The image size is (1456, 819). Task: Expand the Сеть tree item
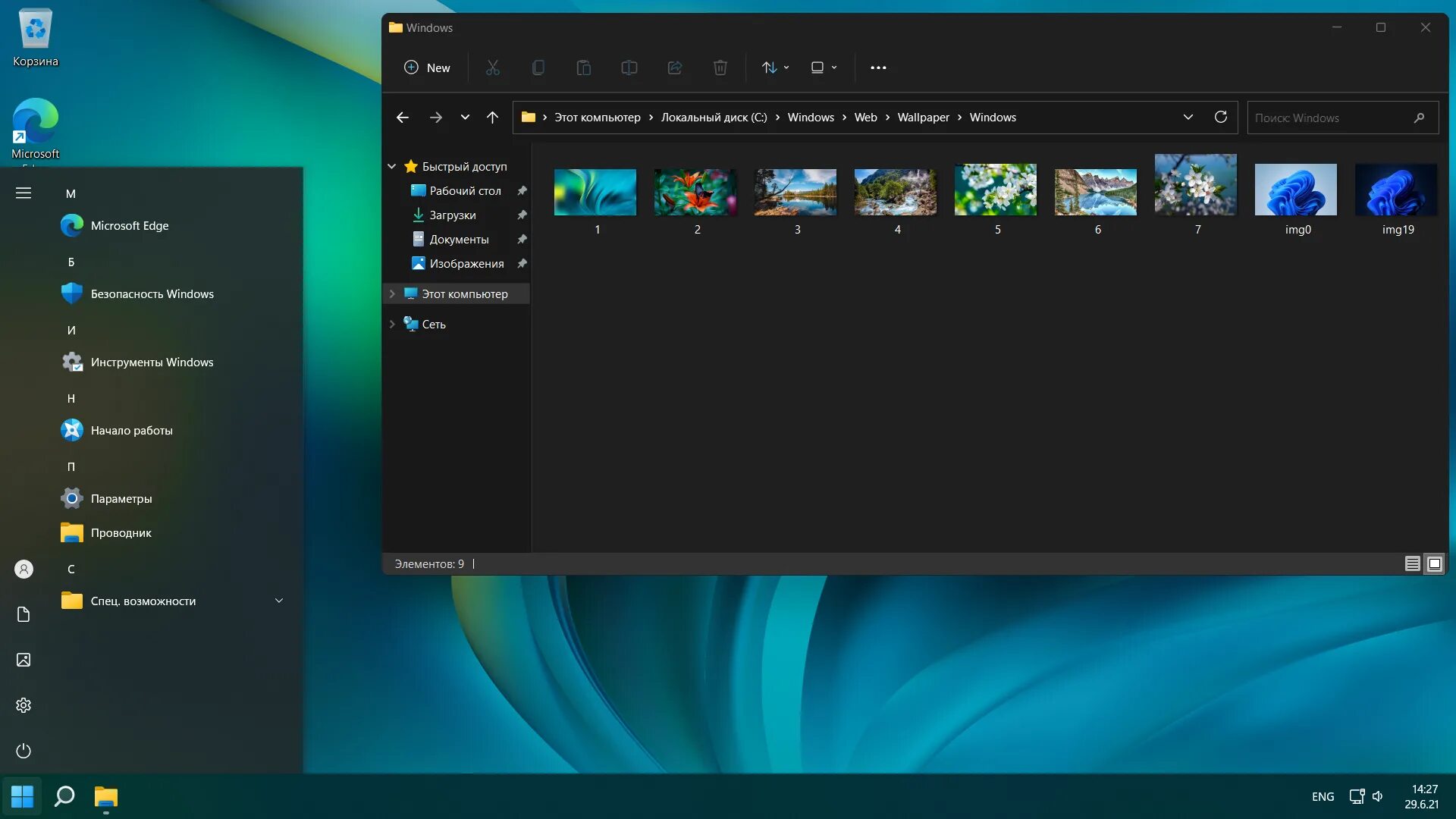click(391, 323)
